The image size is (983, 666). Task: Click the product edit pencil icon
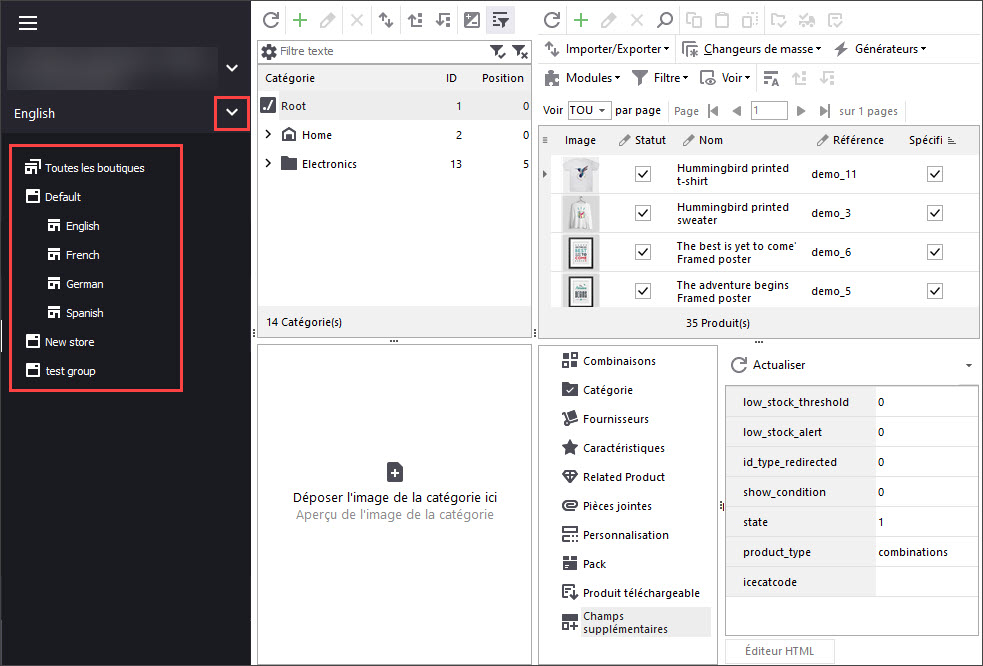coord(608,20)
